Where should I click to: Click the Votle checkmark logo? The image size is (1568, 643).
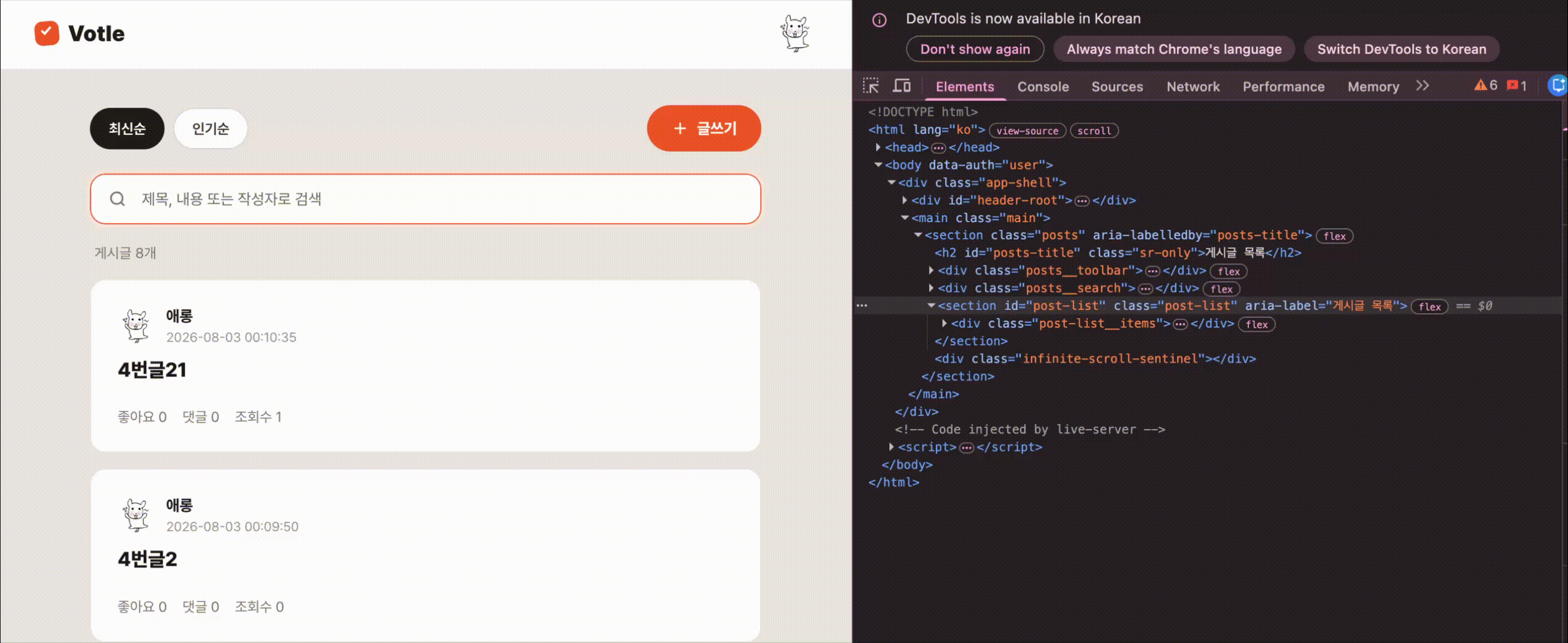46,33
